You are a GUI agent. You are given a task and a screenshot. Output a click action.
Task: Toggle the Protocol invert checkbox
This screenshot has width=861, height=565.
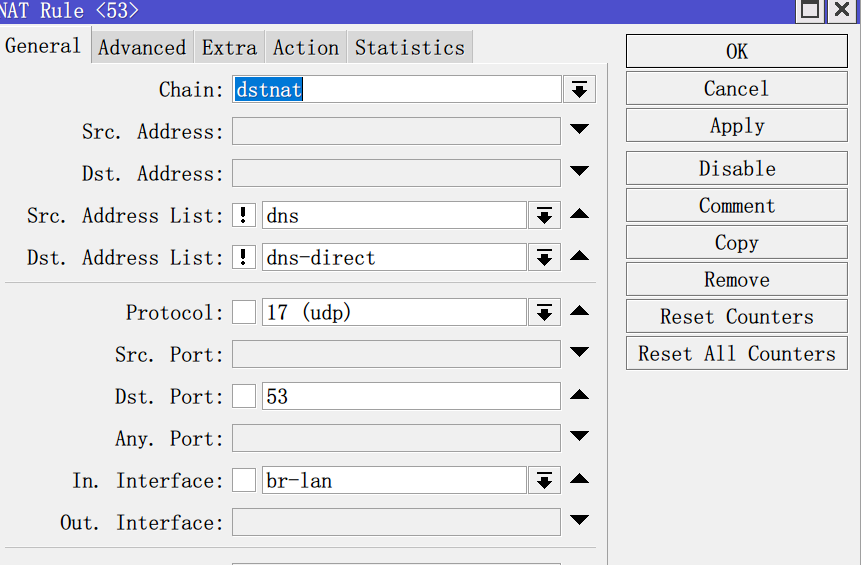pyautogui.click(x=244, y=312)
